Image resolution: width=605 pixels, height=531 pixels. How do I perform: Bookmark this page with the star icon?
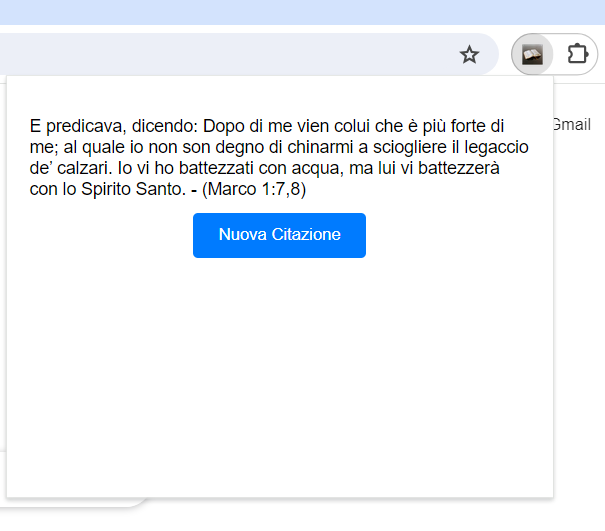click(469, 54)
